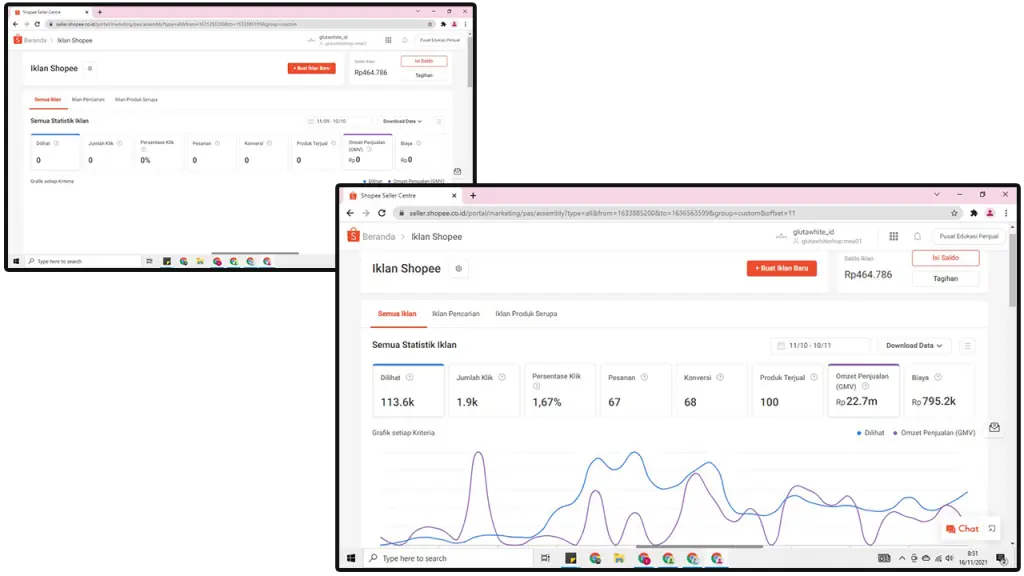Click info icon next to Konversi in front window

[x=720, y=377]
